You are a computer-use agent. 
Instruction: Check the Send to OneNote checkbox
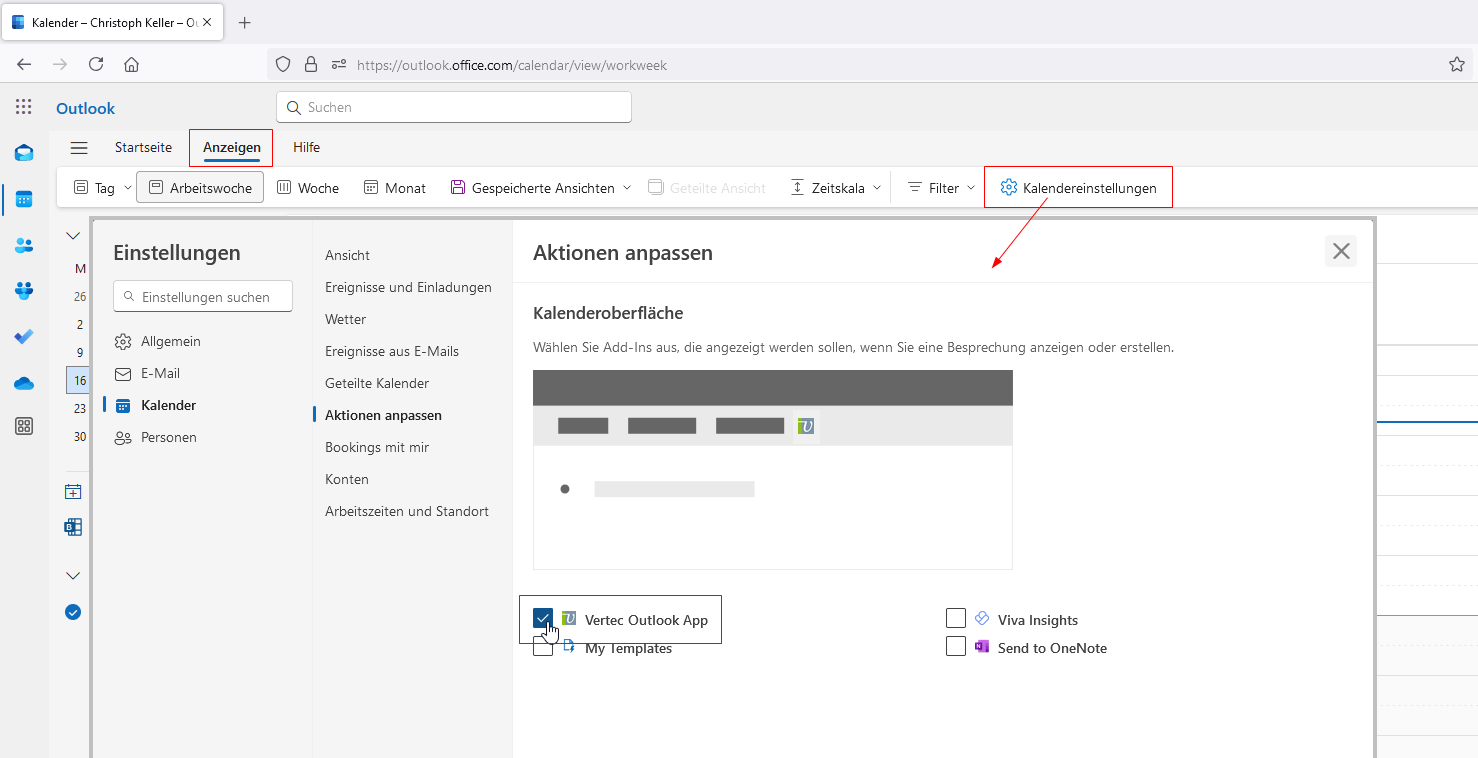coord(956,647)
